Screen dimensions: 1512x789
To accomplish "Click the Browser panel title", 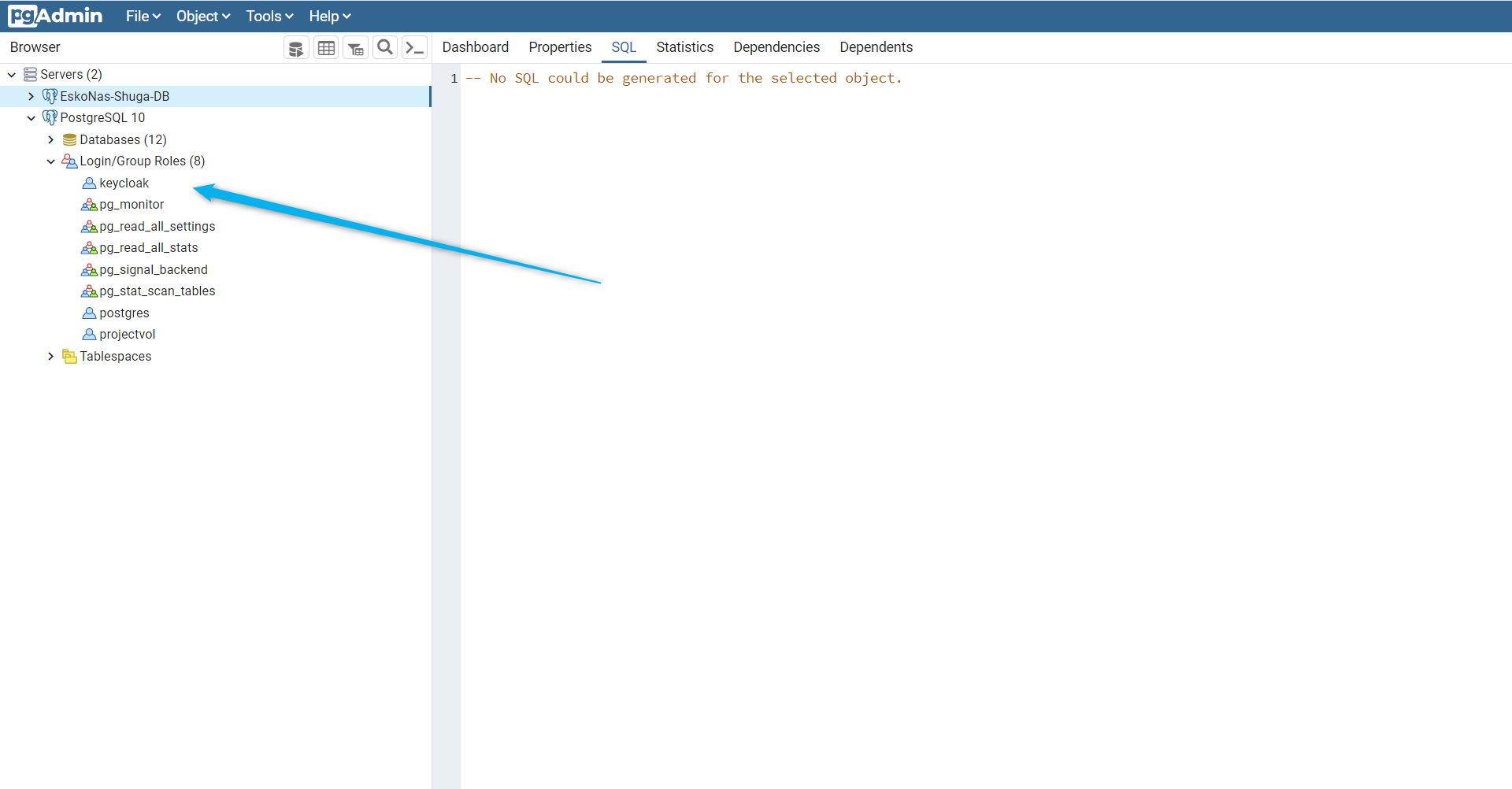I will (35, 47).
